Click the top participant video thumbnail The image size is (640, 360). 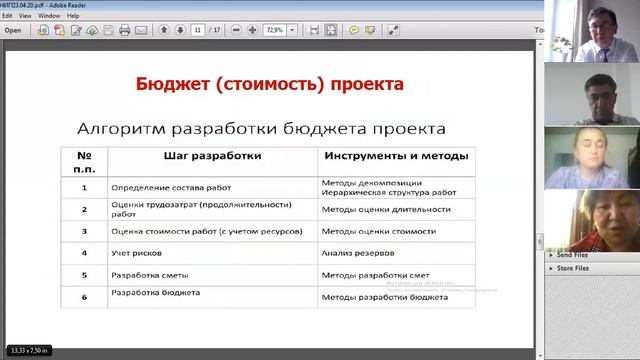pos(592,31)
